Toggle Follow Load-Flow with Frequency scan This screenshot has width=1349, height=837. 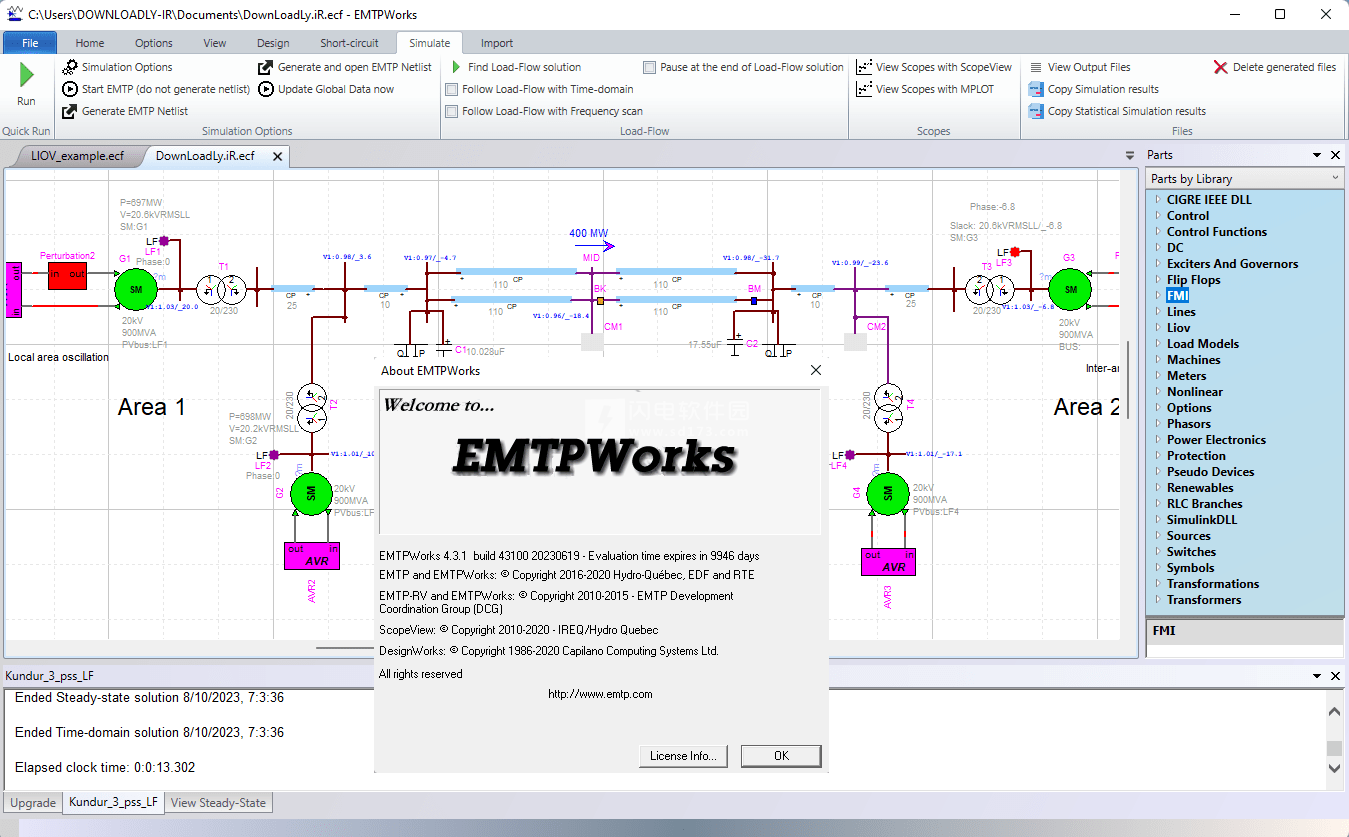(x=451, y=111)
